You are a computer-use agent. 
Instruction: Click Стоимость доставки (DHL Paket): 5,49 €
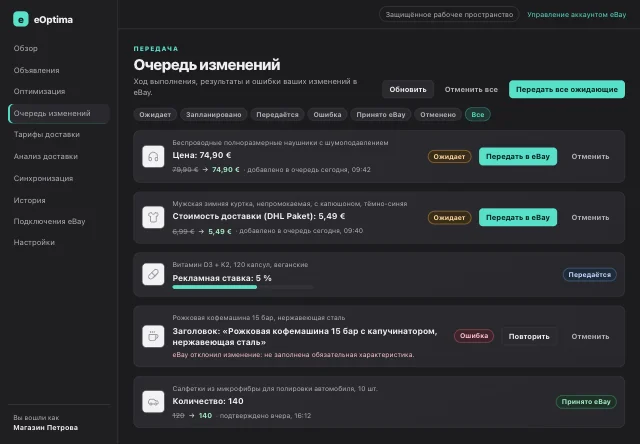259,216
